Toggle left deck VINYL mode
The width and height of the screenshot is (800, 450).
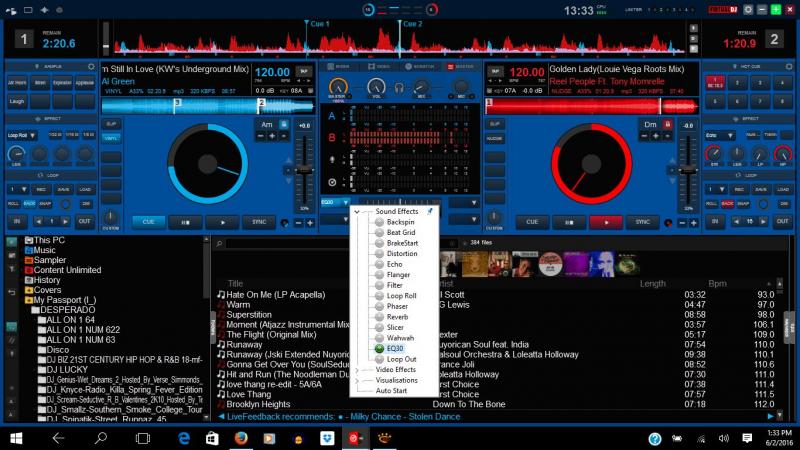click(x=111, y=138)
